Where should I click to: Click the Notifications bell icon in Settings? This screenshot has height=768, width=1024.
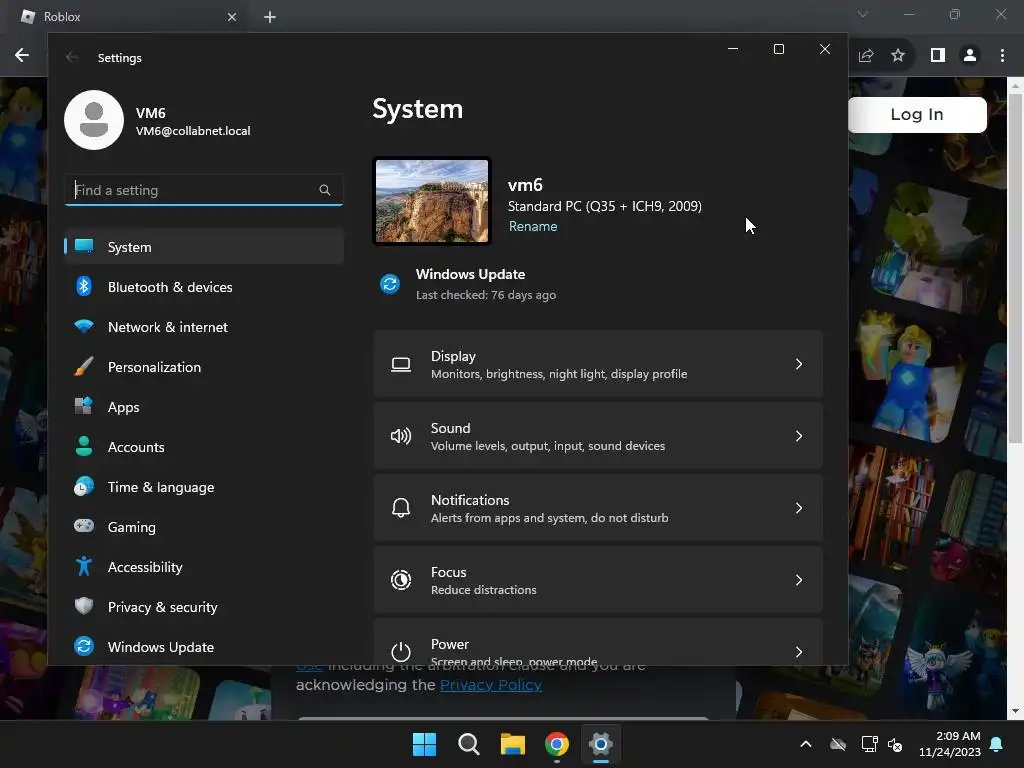tap(401, 508)
